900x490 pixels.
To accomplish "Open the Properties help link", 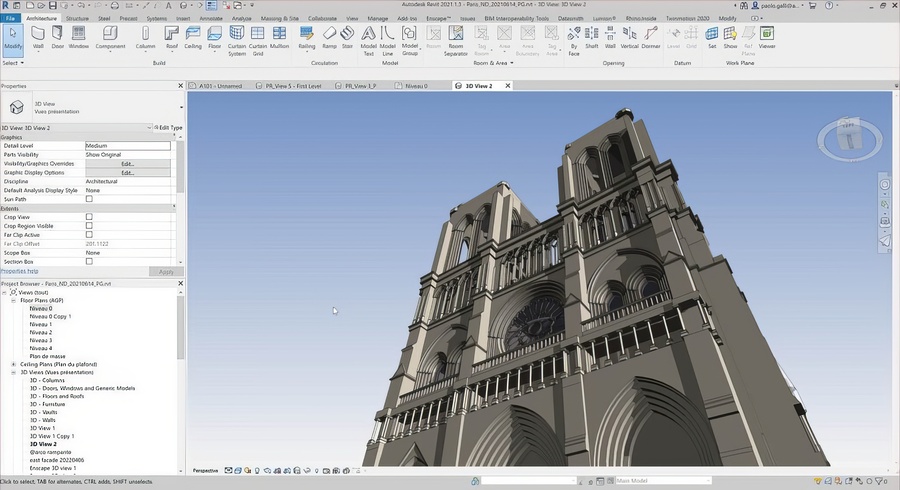I will click(20, 271).
